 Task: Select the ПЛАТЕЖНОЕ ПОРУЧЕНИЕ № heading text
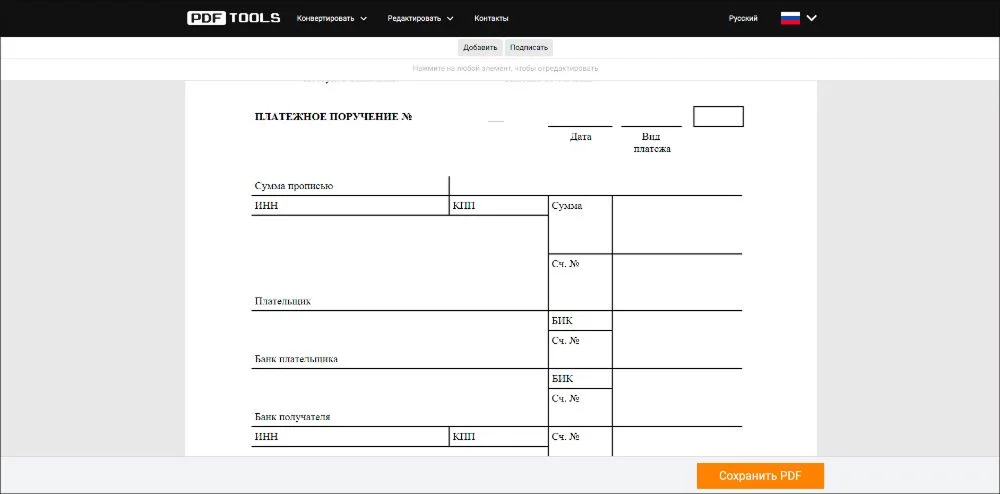pyautogui.click(x=334, y=117)
